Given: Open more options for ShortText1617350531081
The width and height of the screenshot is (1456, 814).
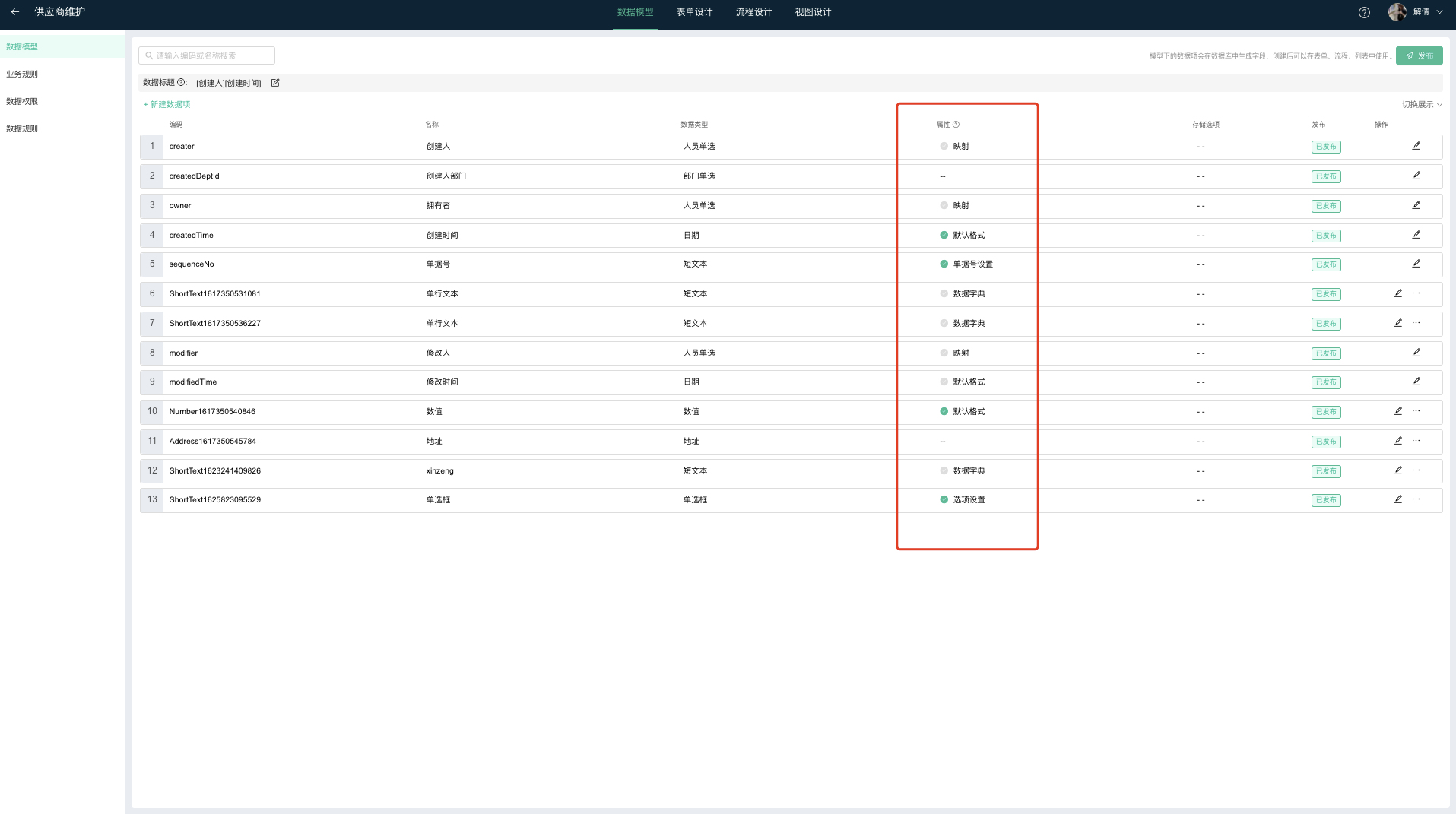Looking at the screenshot, I should pos(1416,293).
